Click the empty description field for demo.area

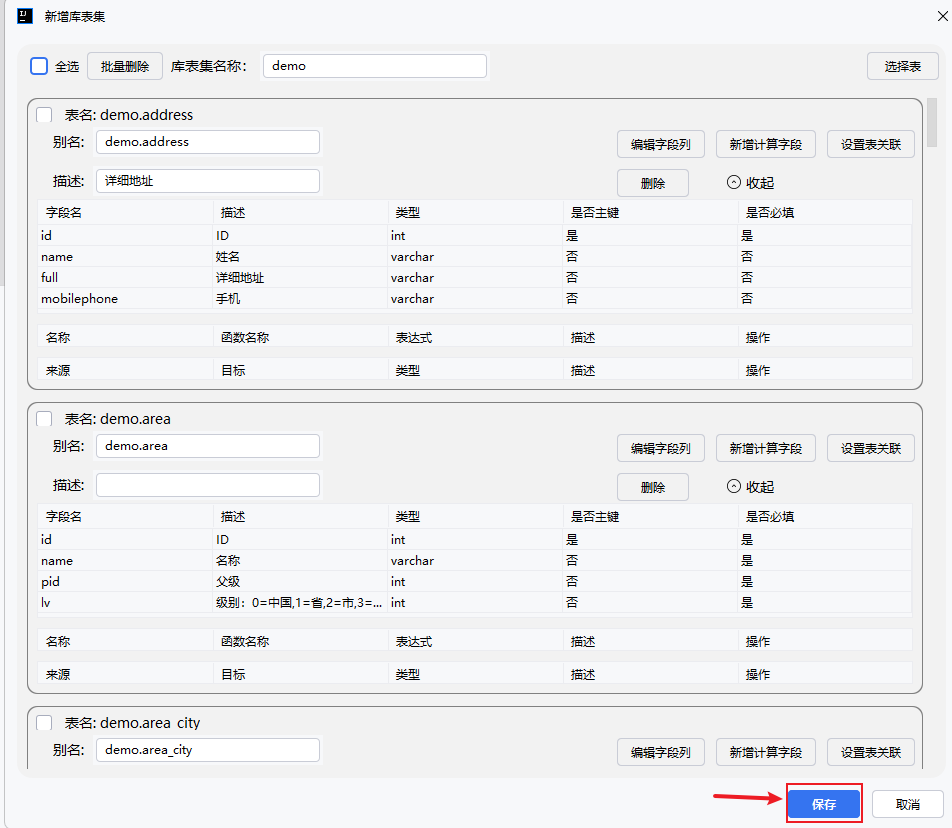pos(208,485)
